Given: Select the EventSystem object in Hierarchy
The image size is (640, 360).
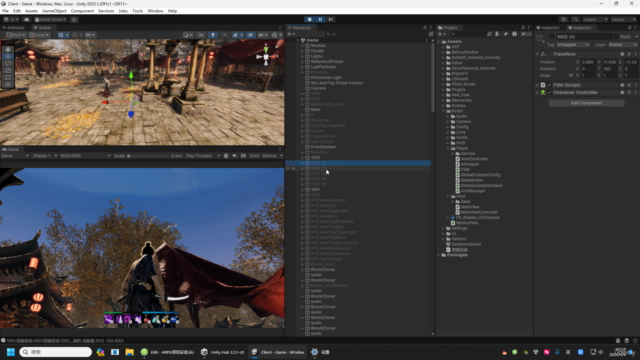Looking at the screenshot, I should coord(323,147).
